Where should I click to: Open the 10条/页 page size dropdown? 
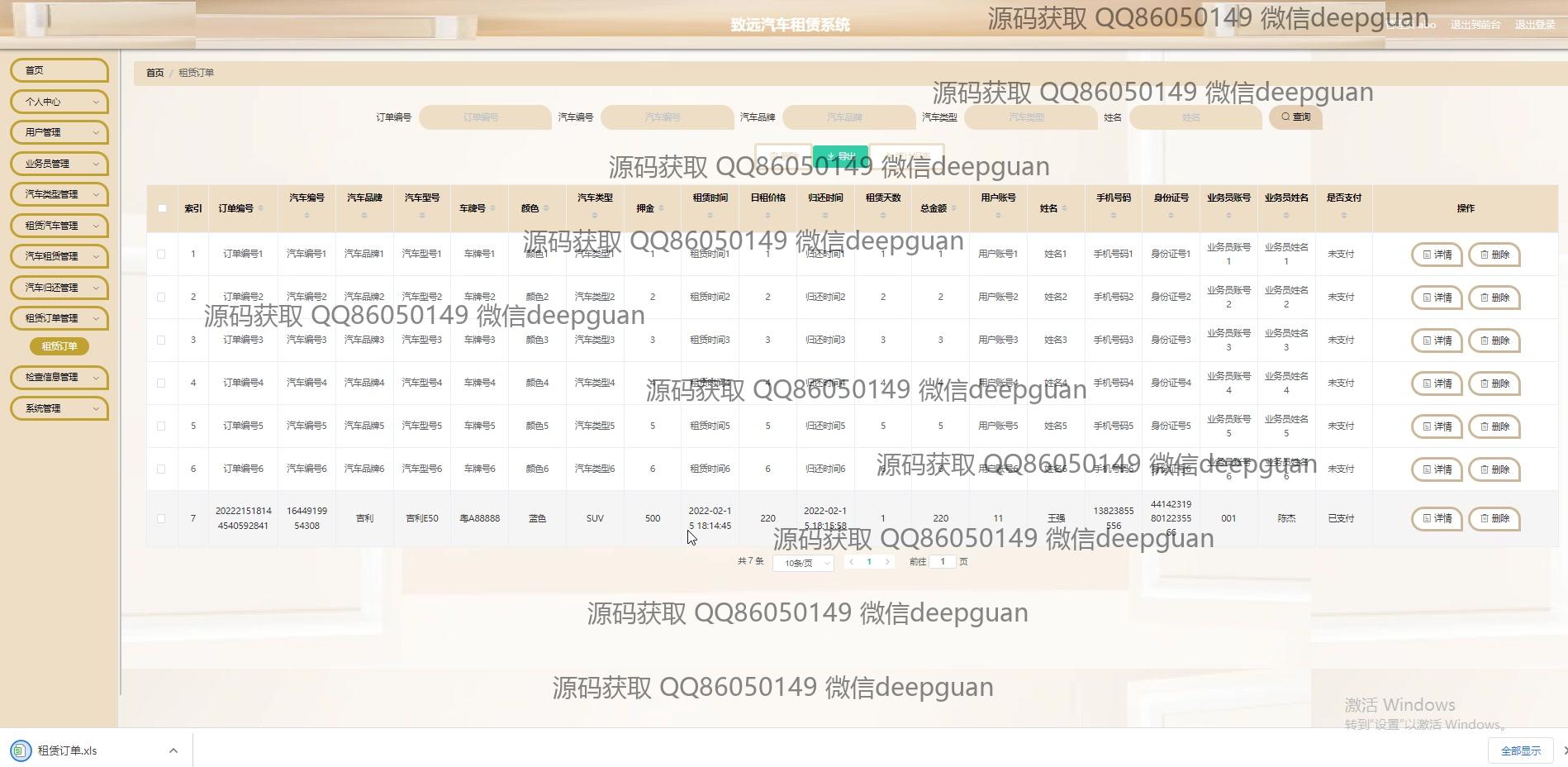803,563
